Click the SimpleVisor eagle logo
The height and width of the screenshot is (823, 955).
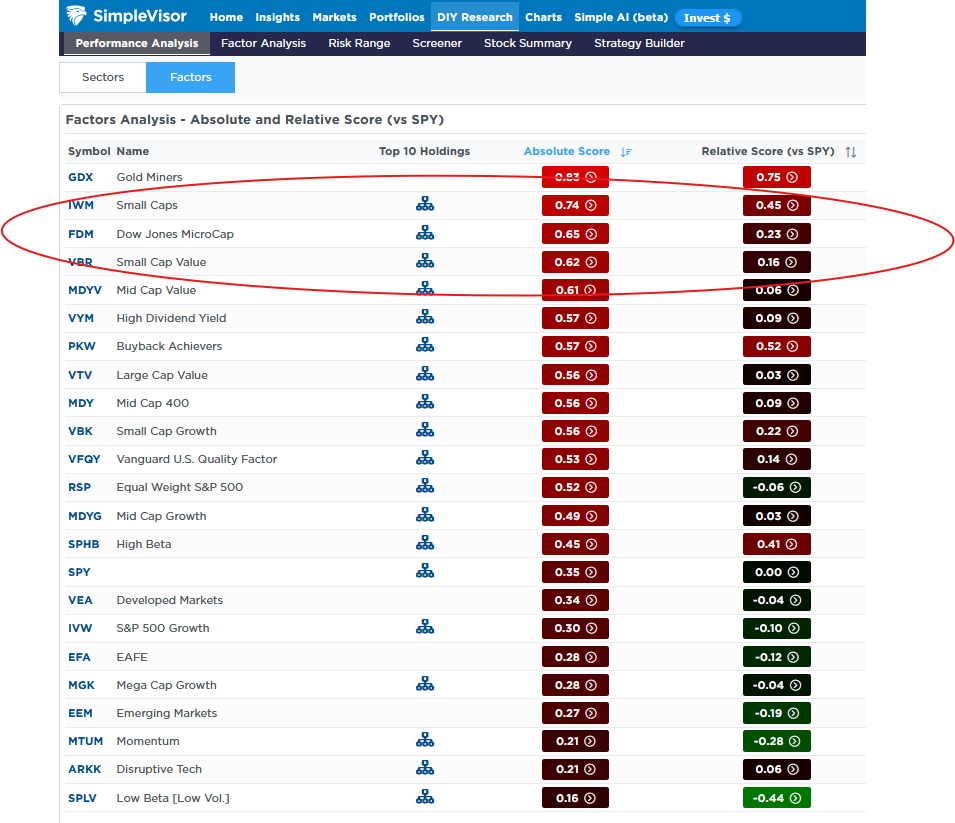tap(76, 16)
